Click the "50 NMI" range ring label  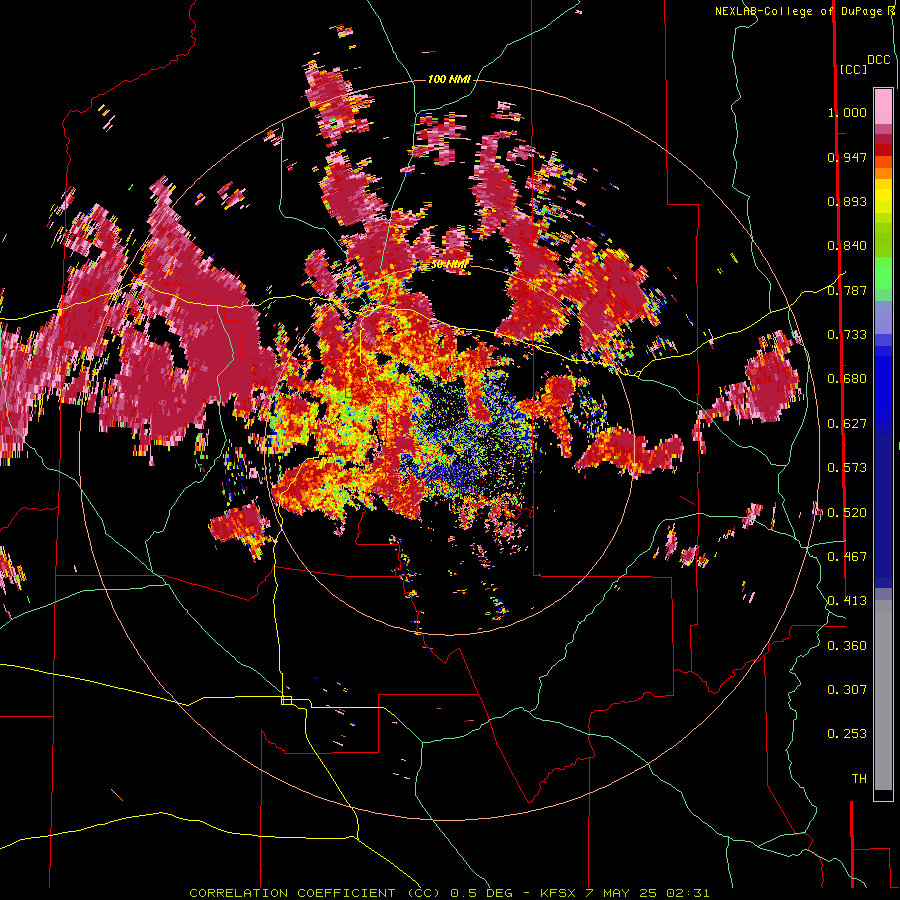click(449, 265)
